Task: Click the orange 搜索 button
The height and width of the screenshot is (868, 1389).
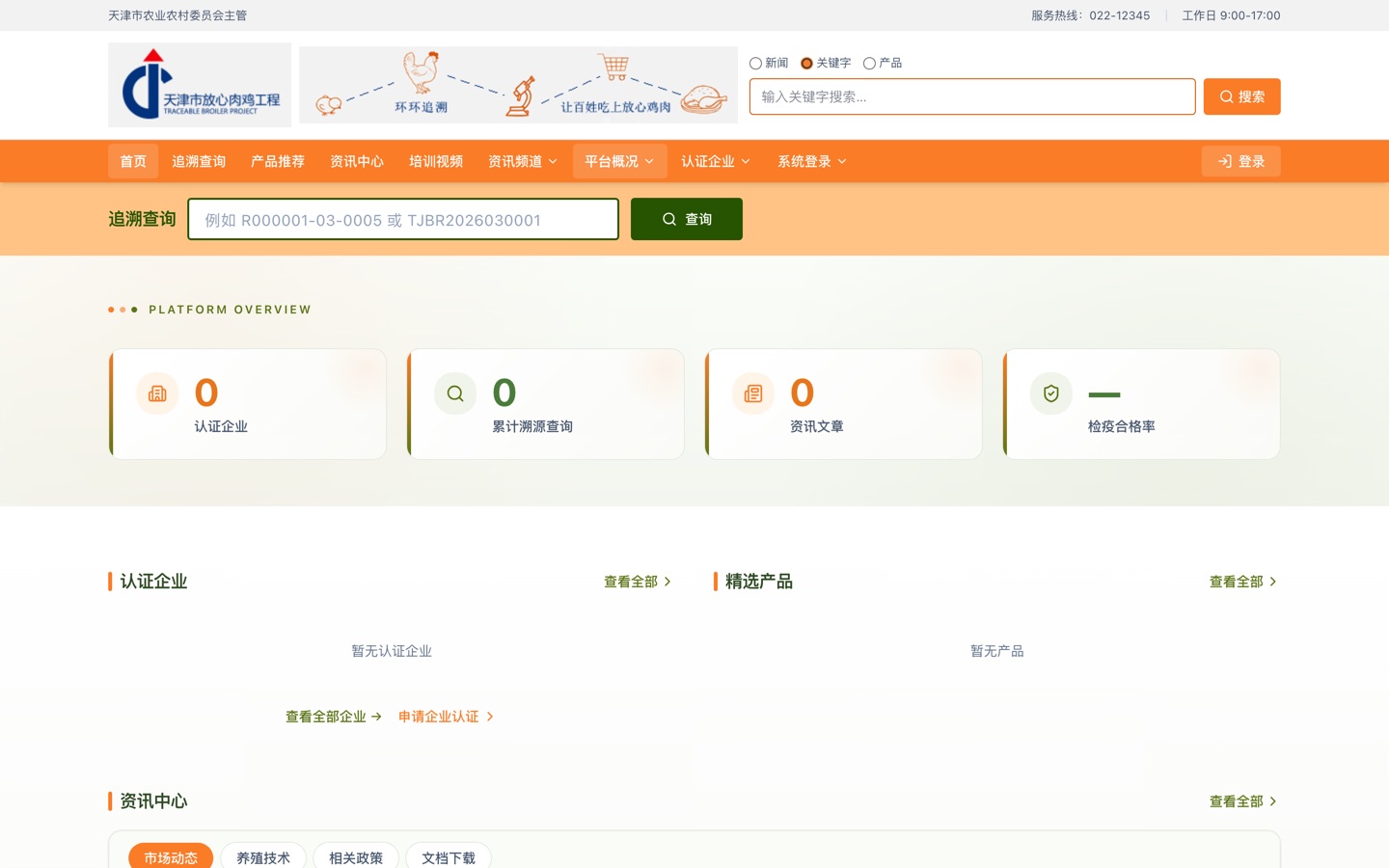Action: click(1241, 96)
